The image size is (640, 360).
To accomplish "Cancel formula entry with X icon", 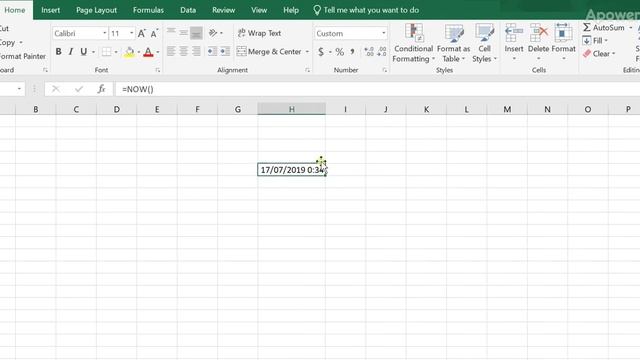I will coord(56,89).
